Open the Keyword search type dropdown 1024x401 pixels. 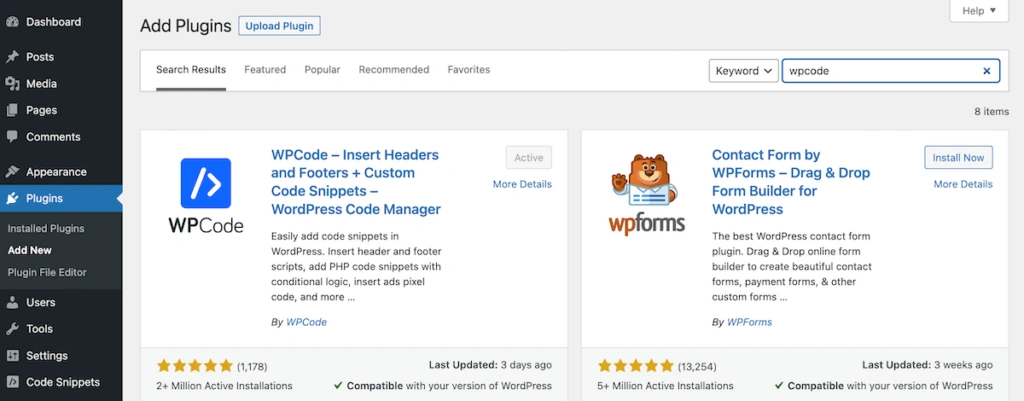click(743, 71)
